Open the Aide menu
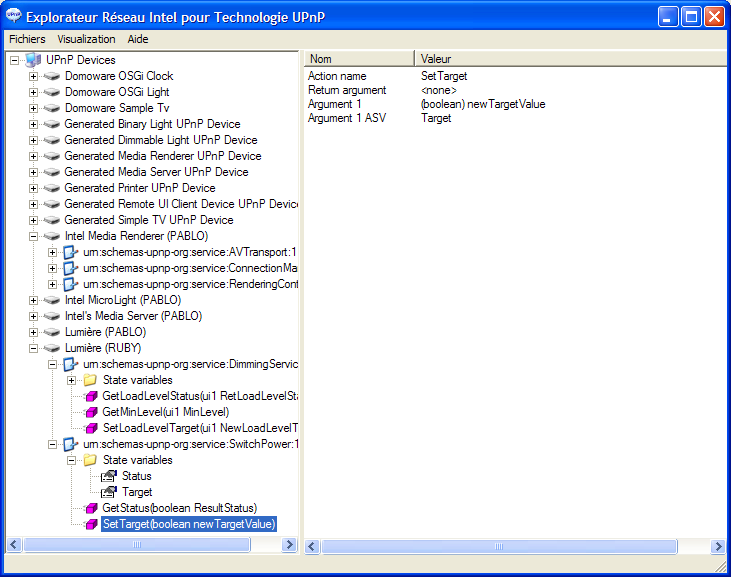Image resolution: width=731 pixels, height=577 pixels. (x=138, y=39)
